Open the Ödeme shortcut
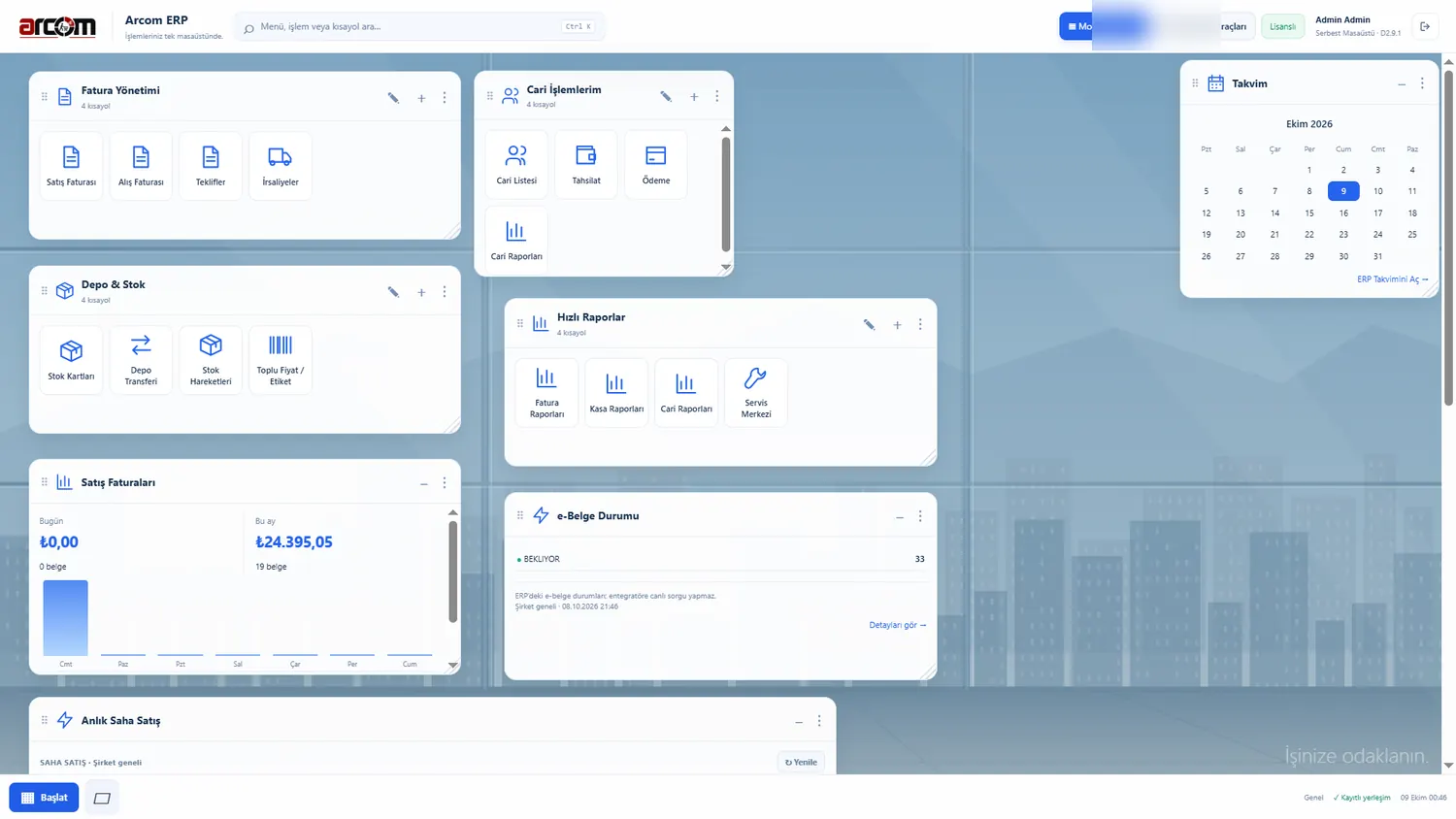This screenshot has height=819, width=1456. point(656,165)
